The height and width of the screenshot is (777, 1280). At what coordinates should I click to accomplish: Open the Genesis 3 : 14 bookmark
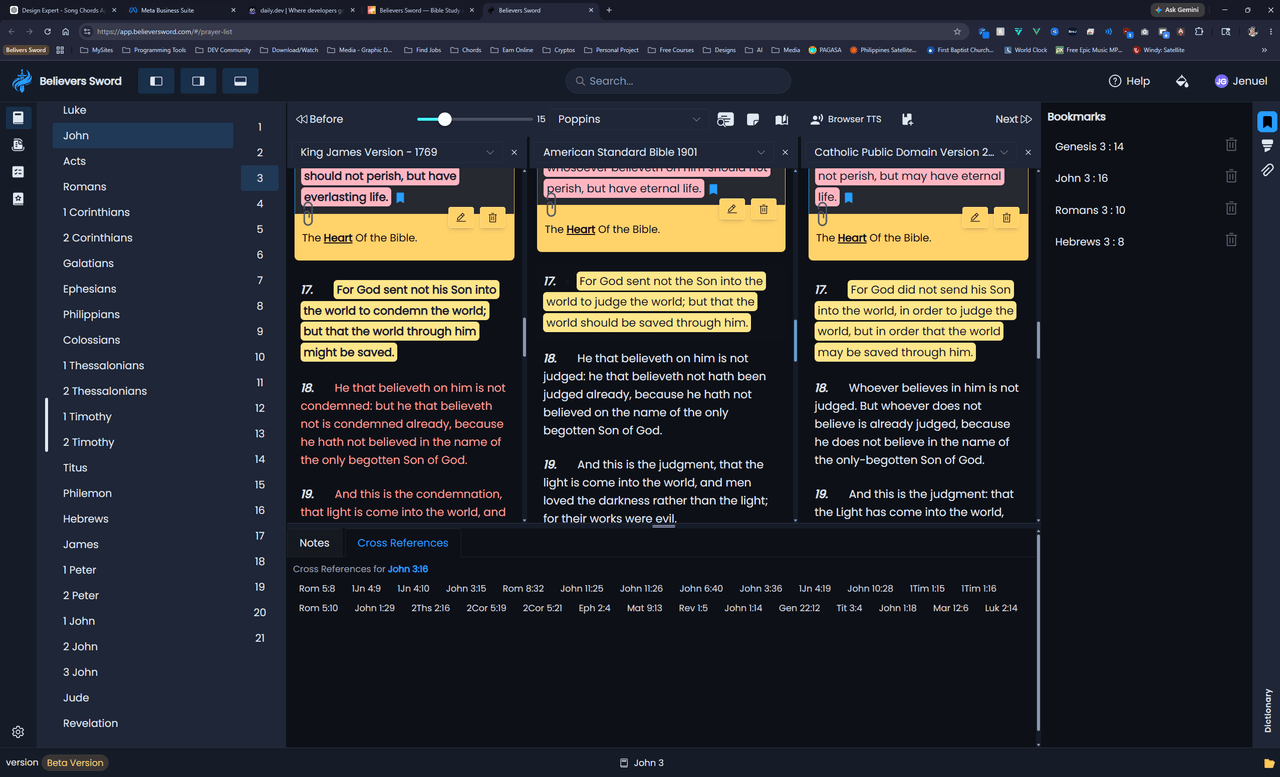1089,146
